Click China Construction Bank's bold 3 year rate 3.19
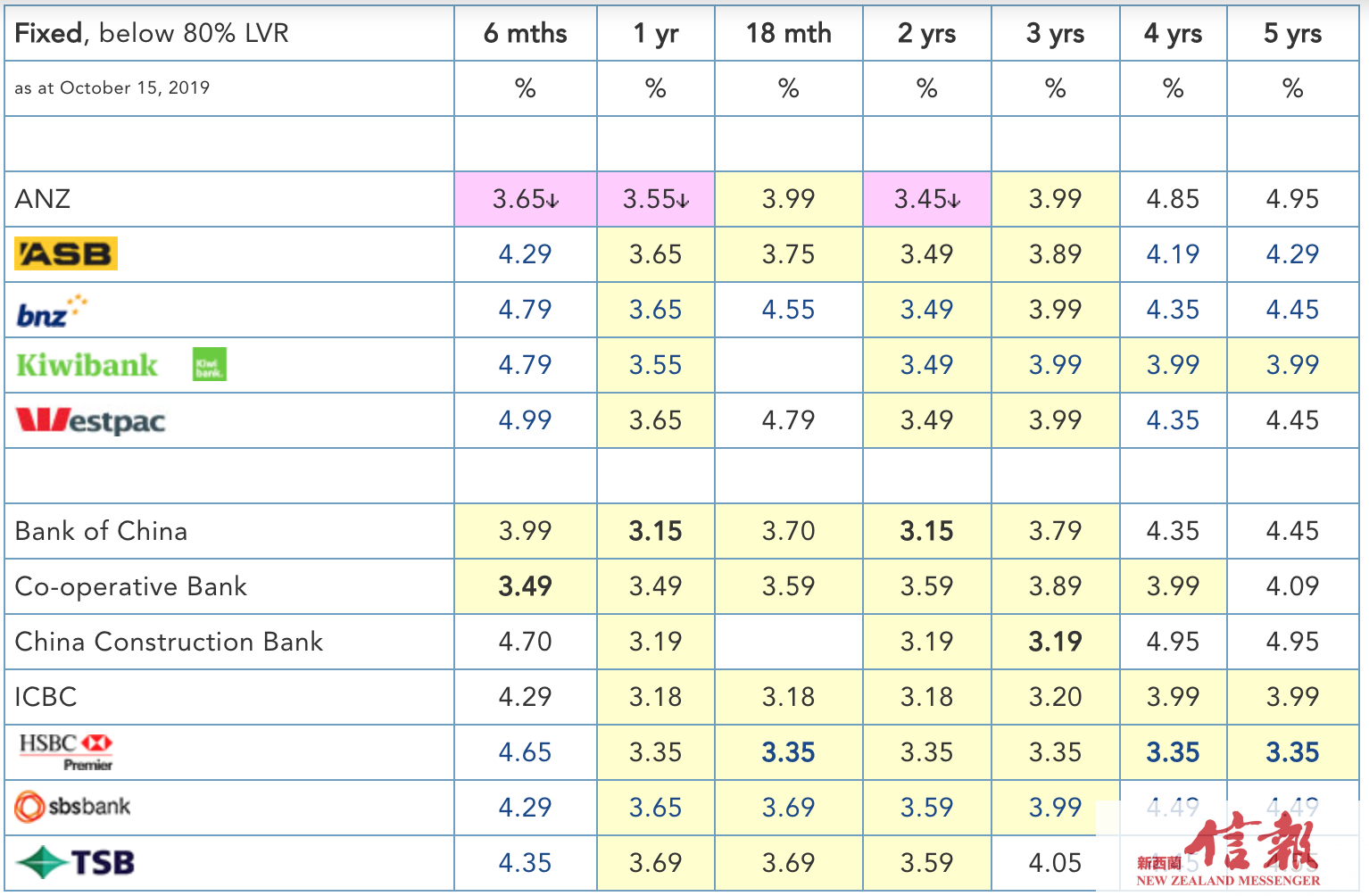Screen dimensions: 1369x896 [x=1056, y=642]
